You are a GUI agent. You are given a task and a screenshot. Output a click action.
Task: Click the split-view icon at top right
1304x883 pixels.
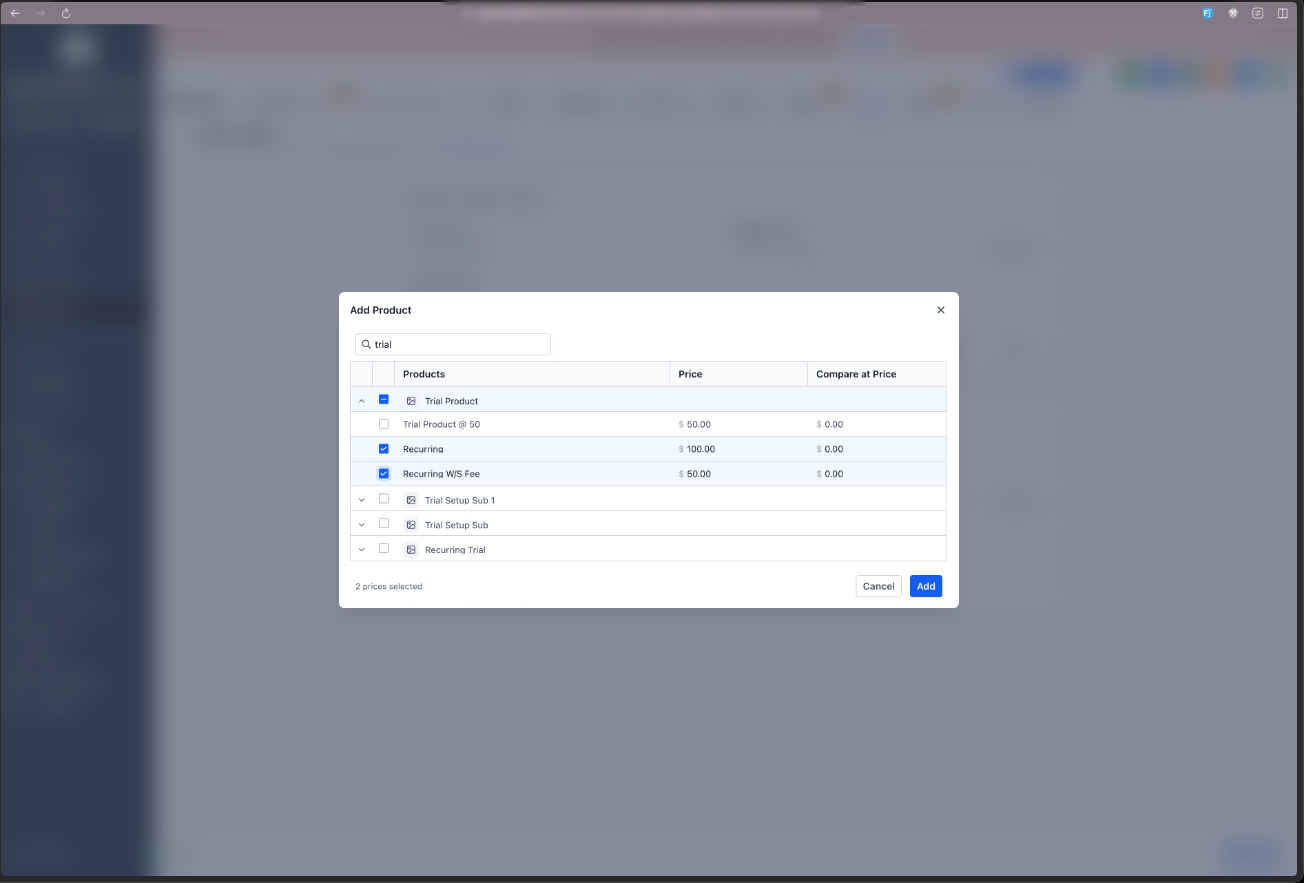click(x=1282, y=13)
